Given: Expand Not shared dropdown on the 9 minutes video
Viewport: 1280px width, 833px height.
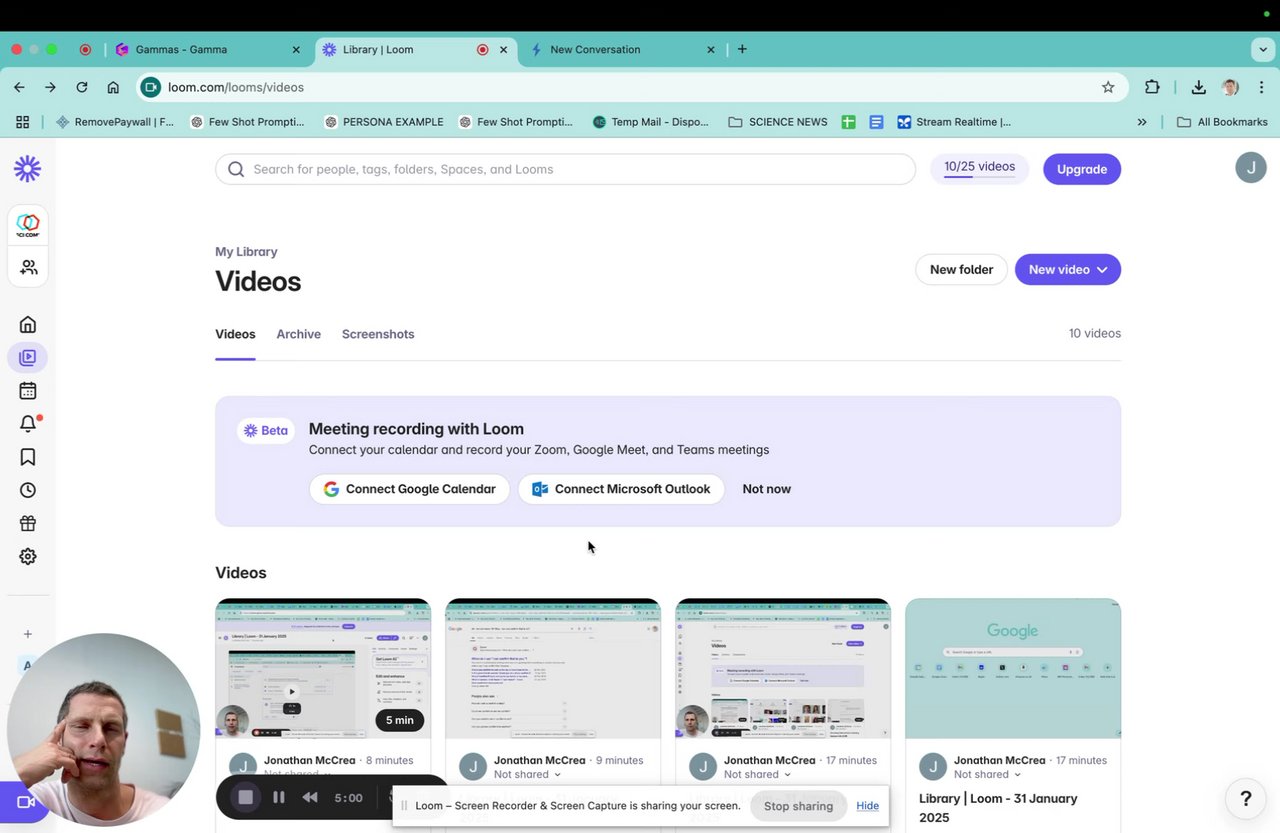Looking at the screenshot, I should [x=527, y=774].
